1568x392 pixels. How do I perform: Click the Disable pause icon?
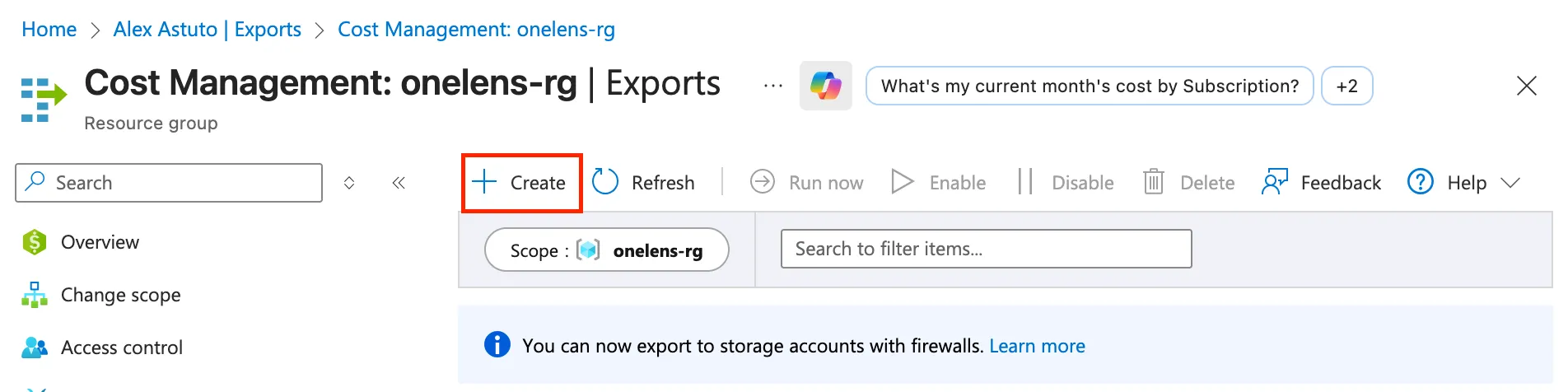pyautogui.click(x=1024, y=182)
